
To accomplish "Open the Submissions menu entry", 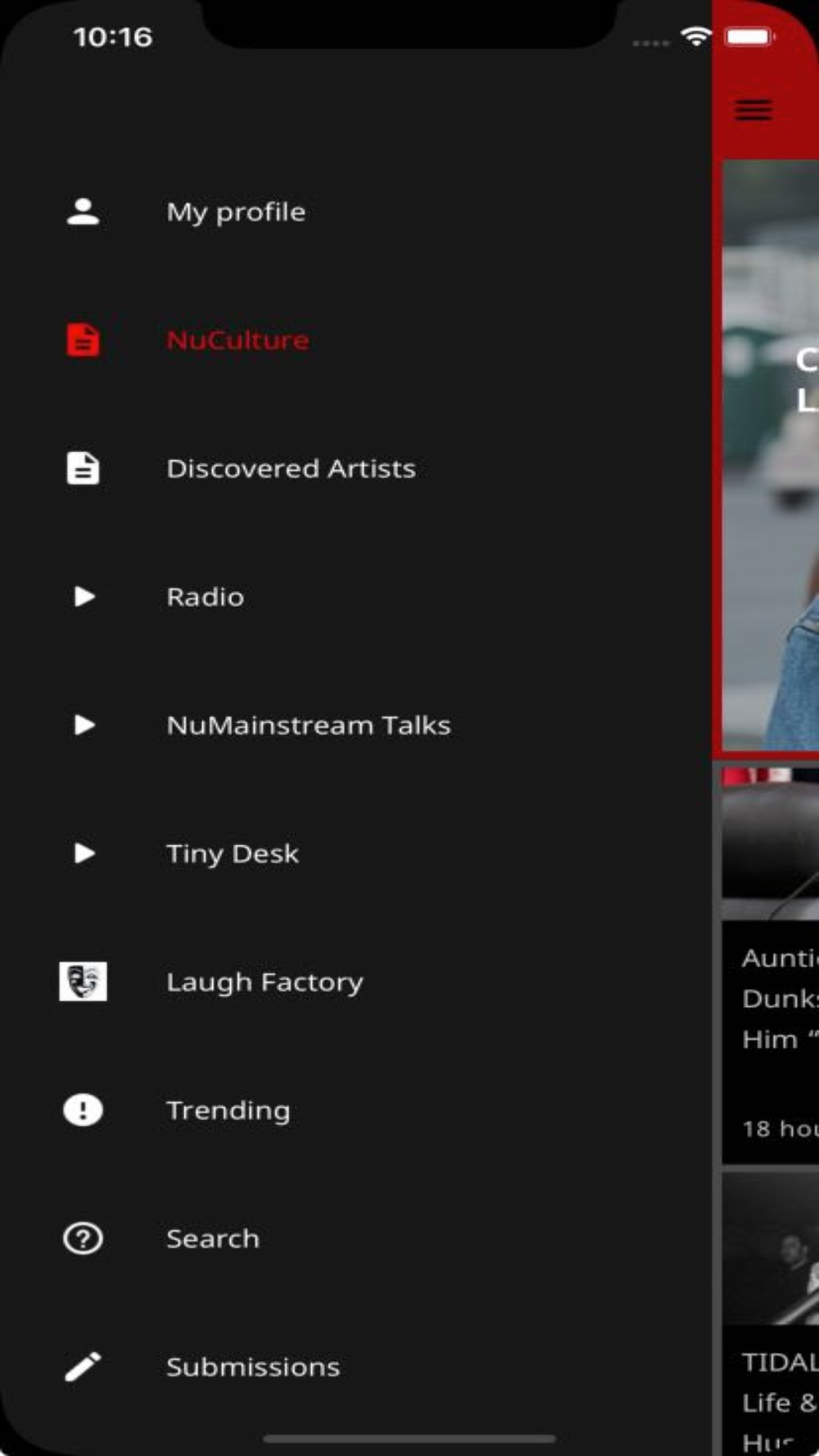I will tap(355, 1367).
